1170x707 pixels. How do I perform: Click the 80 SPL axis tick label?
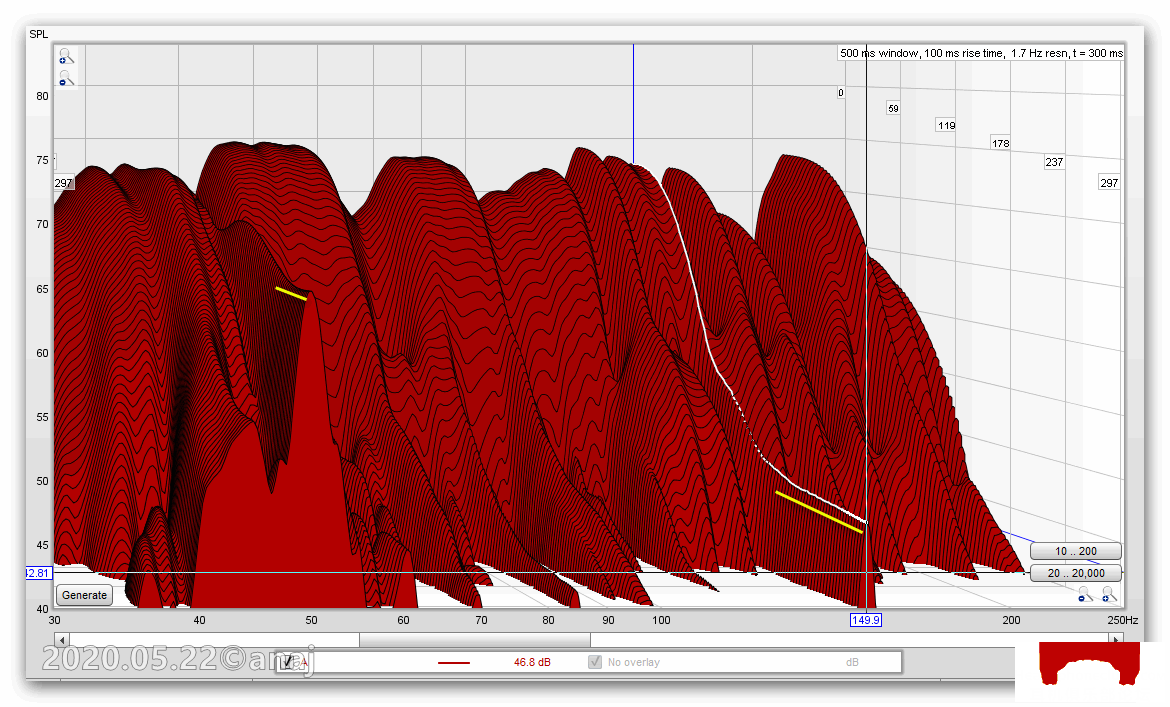(x=43, y=96)
